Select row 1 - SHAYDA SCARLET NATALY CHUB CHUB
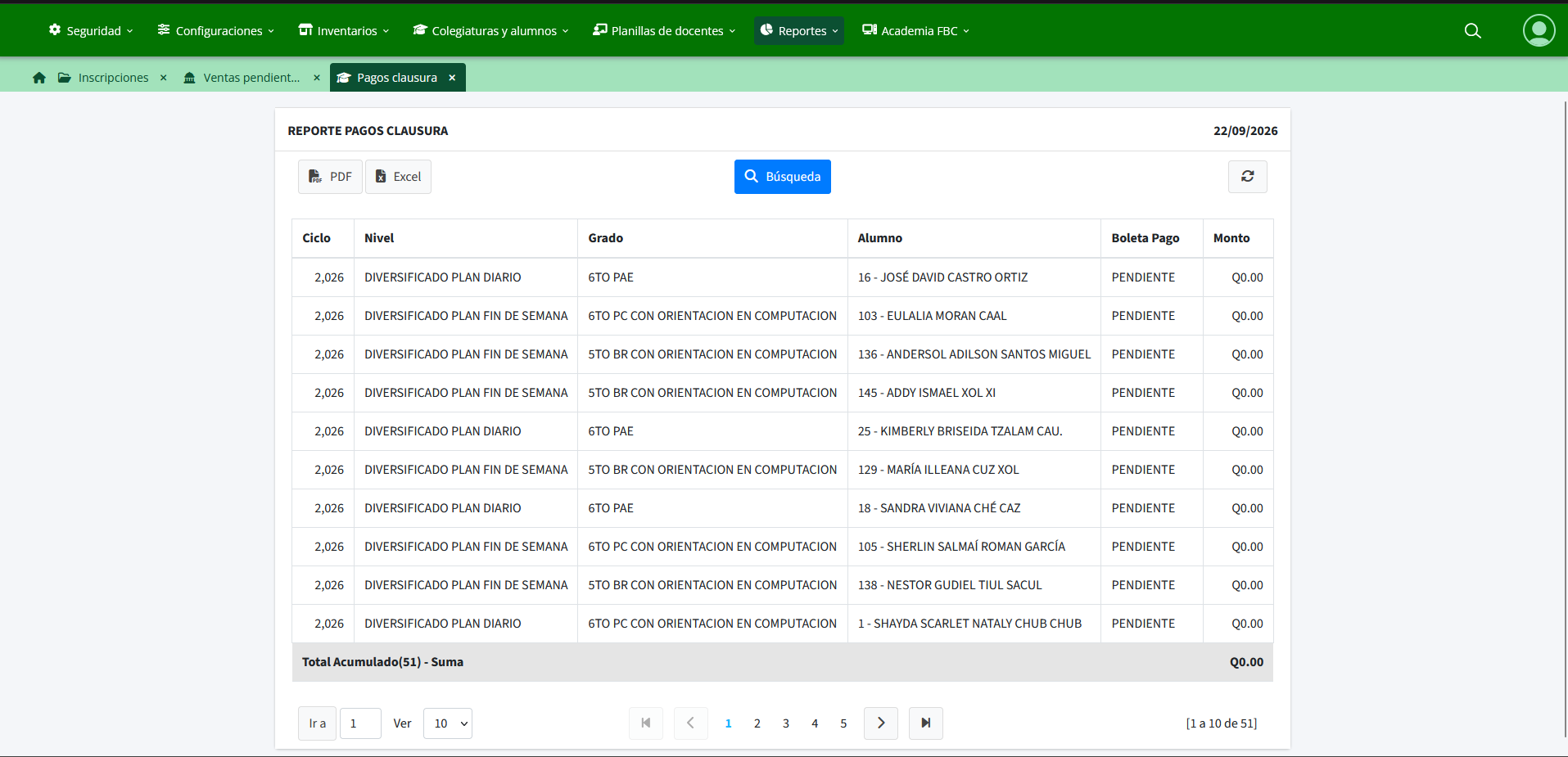The height and width of the screenshot is (757, 1568). pos(783,624)
